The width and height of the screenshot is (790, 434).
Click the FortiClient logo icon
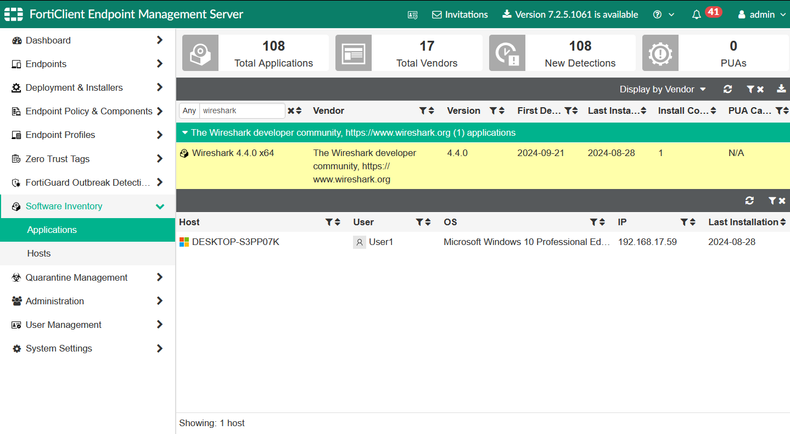[x=14, y=14]
